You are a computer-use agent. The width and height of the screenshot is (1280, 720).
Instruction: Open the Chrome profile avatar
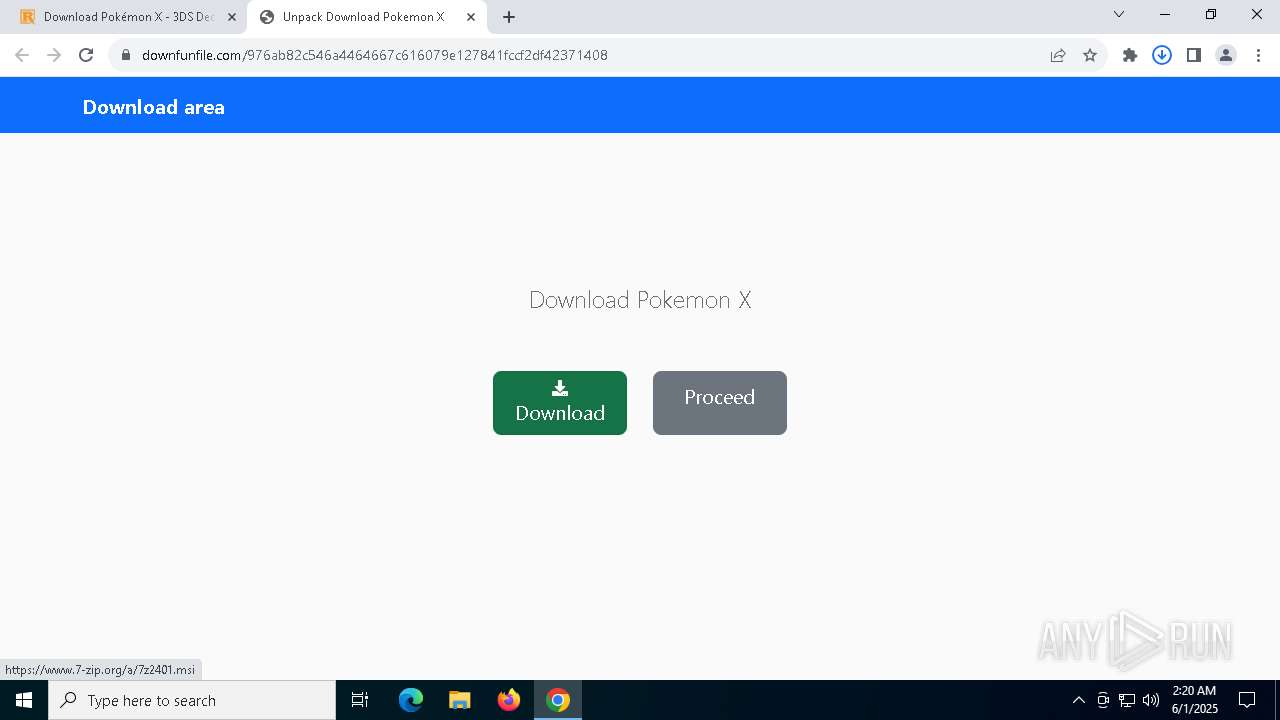coord(1226,55)
